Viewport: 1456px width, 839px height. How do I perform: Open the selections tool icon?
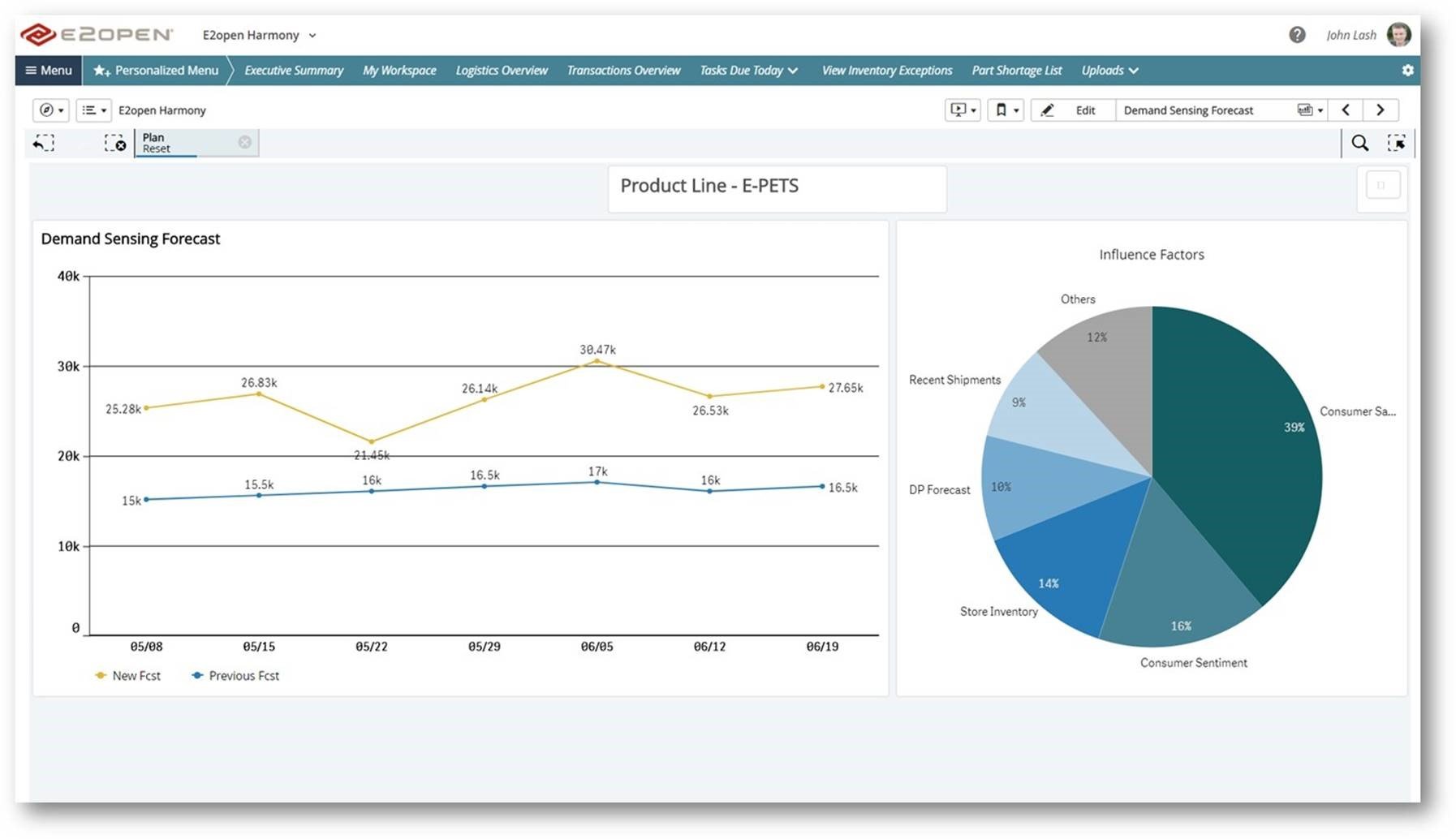[1397, 144]
